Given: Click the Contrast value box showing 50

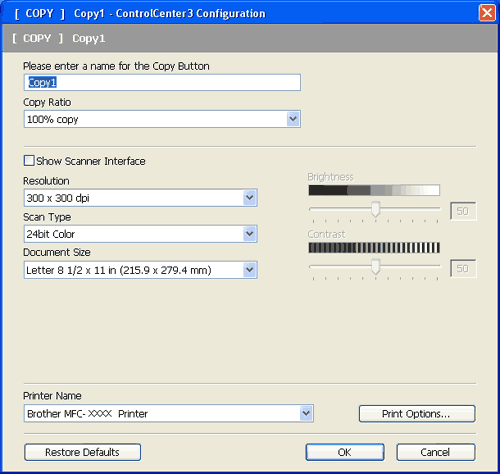Looking at the screenshot, I should pos(463,268).
